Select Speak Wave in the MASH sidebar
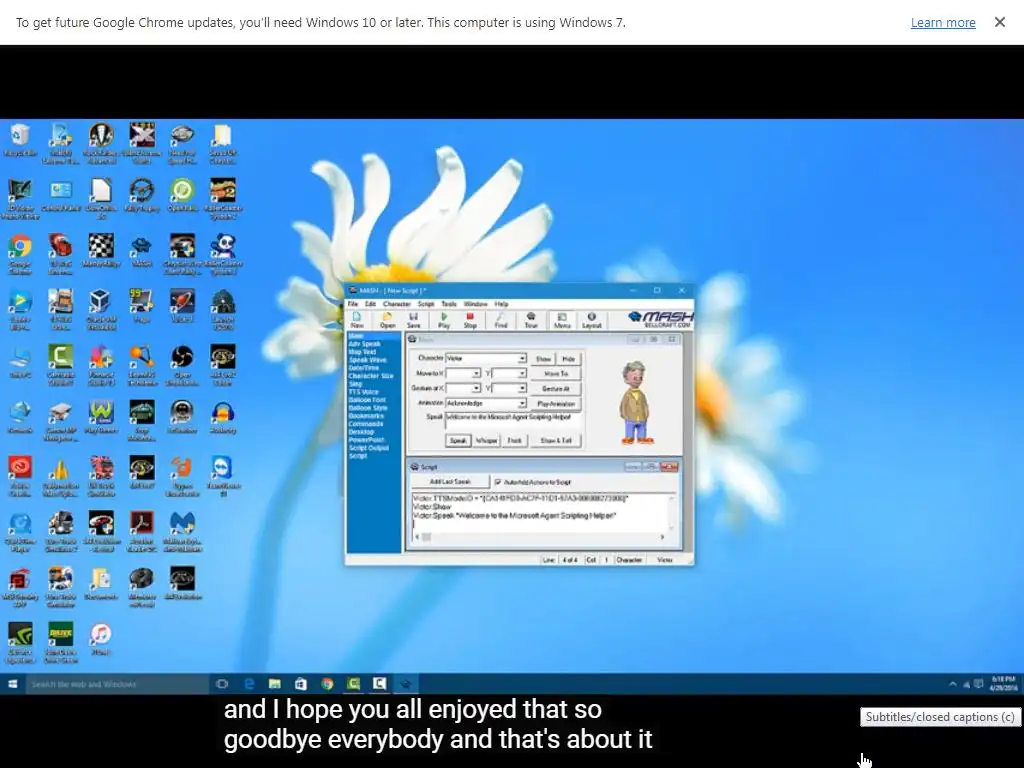This screenshot has width=1024, height=768. click(x=367, y=360)
